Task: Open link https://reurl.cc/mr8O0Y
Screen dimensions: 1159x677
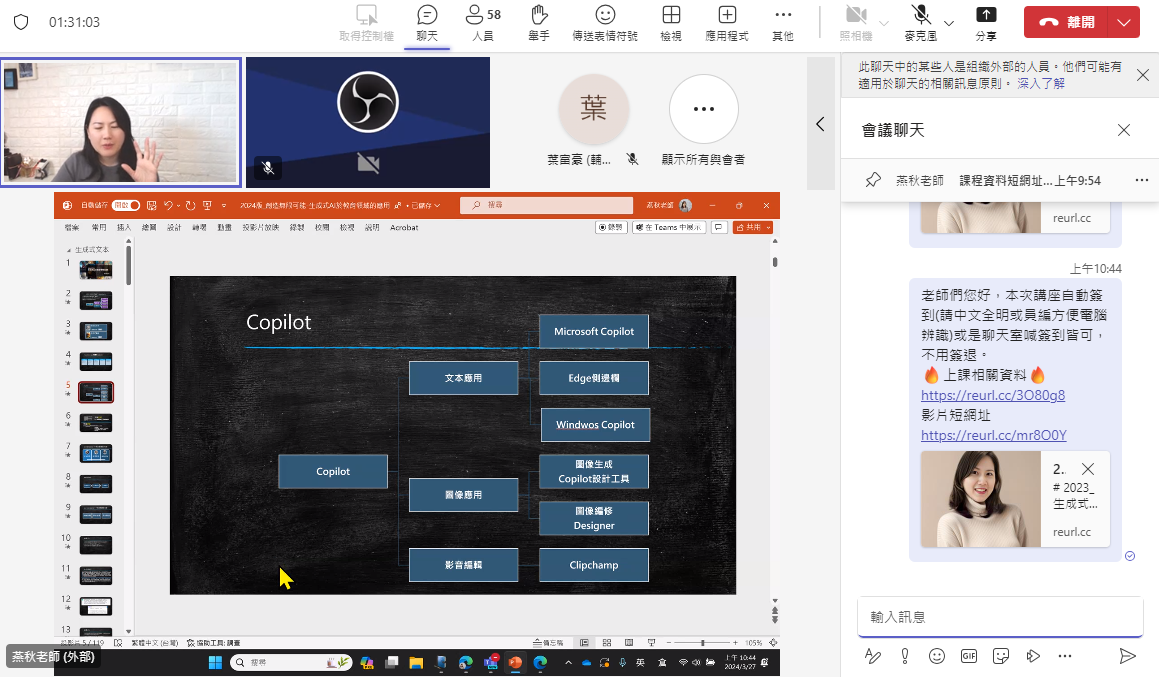Action: tap(993, 435)
